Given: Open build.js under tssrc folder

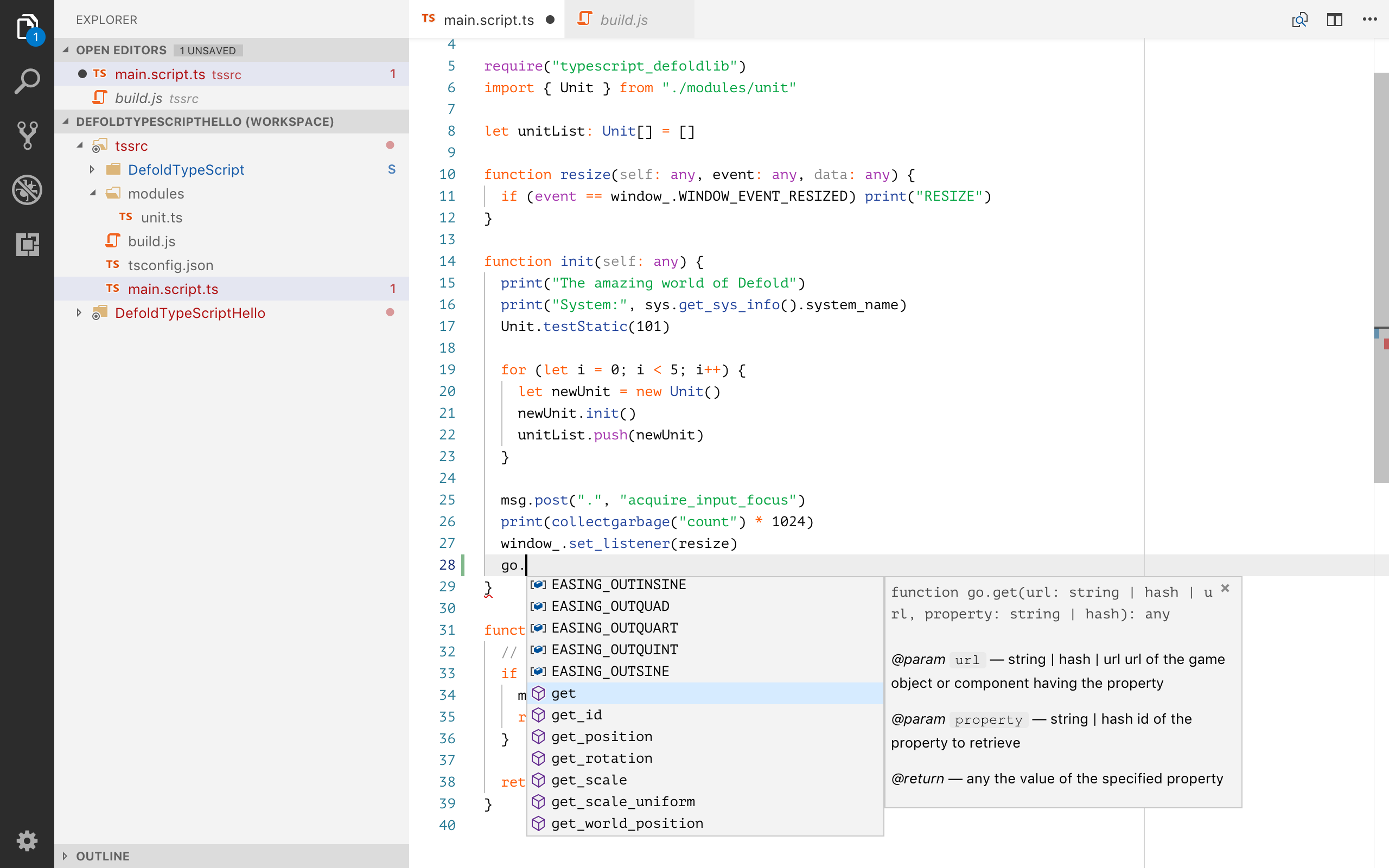Looking at the screenshot, I should coord(232,241).
